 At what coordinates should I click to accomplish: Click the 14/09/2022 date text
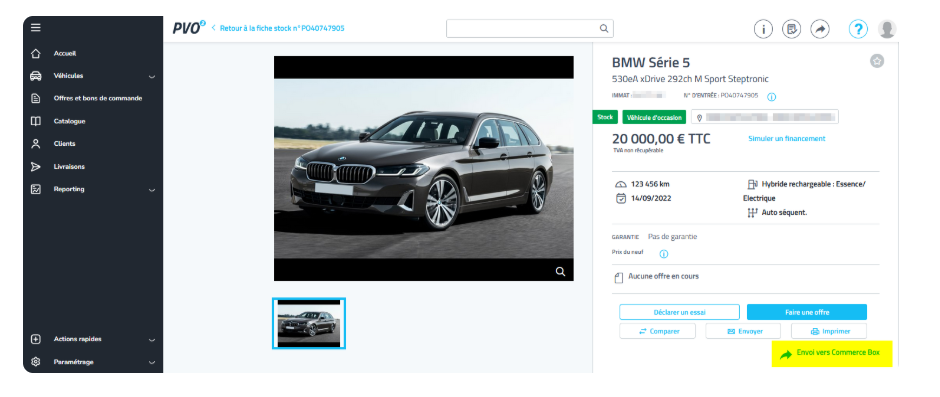click(x=651, y=198)
